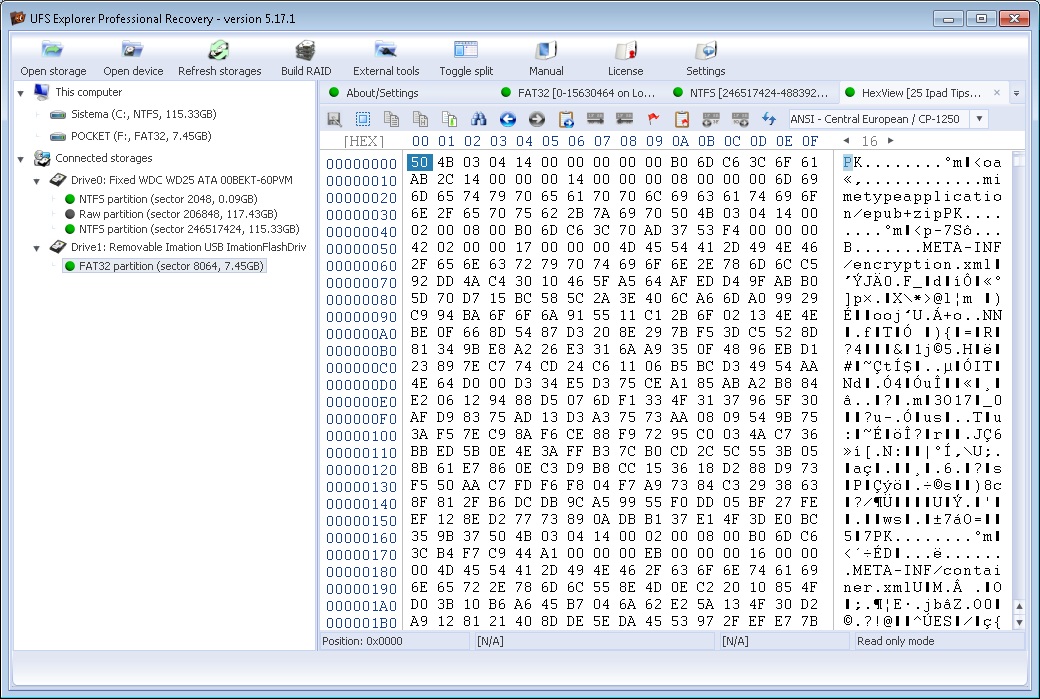This screenshot has width=1040, height=699.
Task: Select Drive1: Removable Imation USB entry
Action: coord(188,247)
